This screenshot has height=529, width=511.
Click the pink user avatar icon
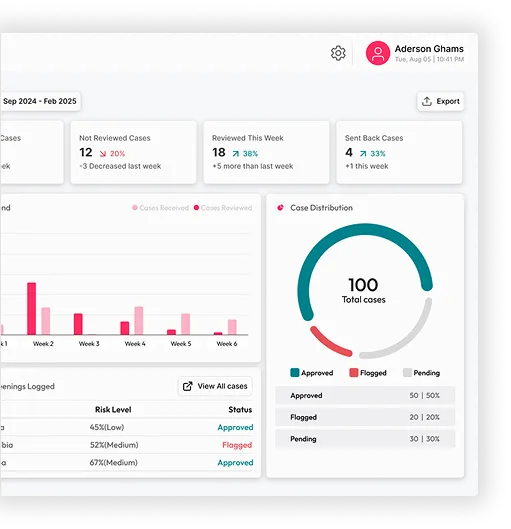[378, 53]
